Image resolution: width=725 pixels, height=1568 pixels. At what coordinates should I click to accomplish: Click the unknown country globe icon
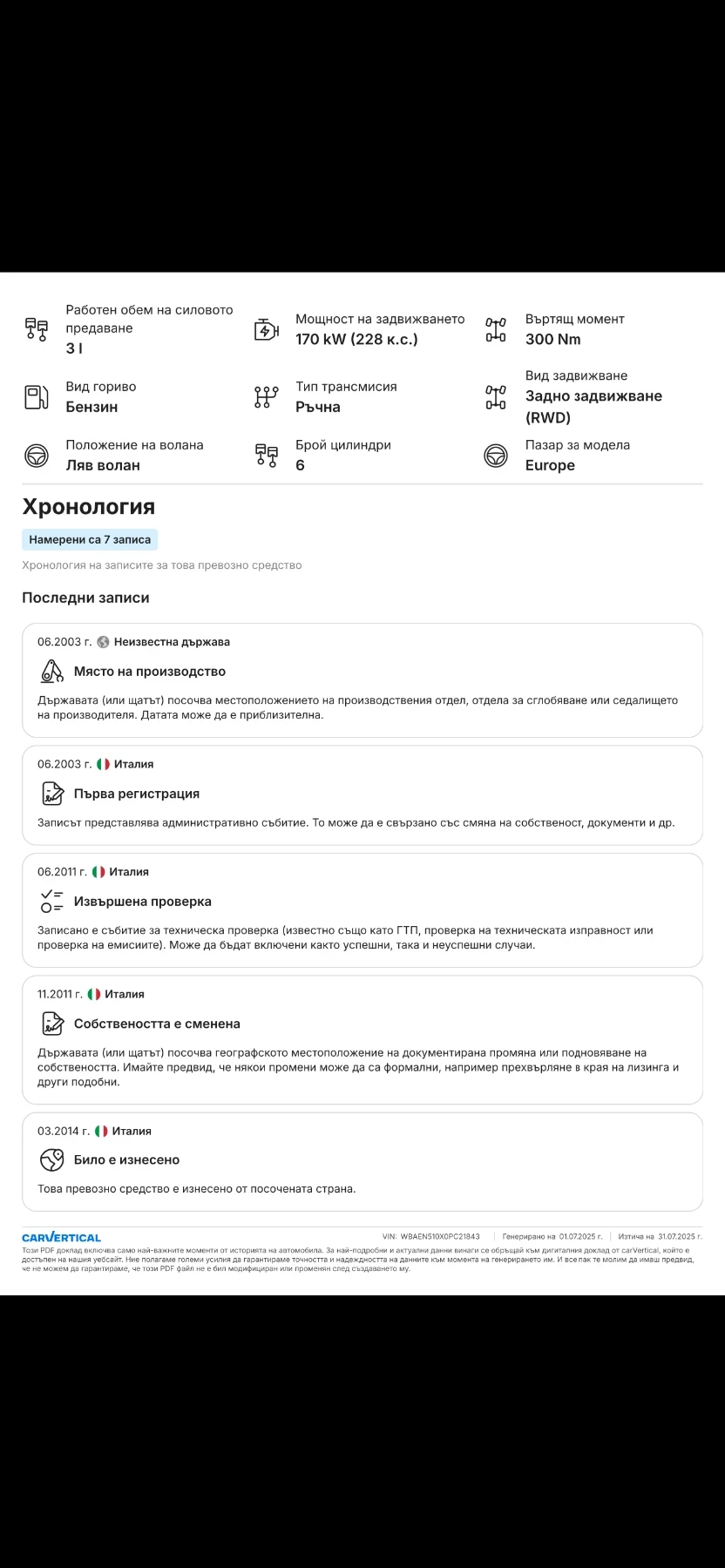click(x=103, y=642)
